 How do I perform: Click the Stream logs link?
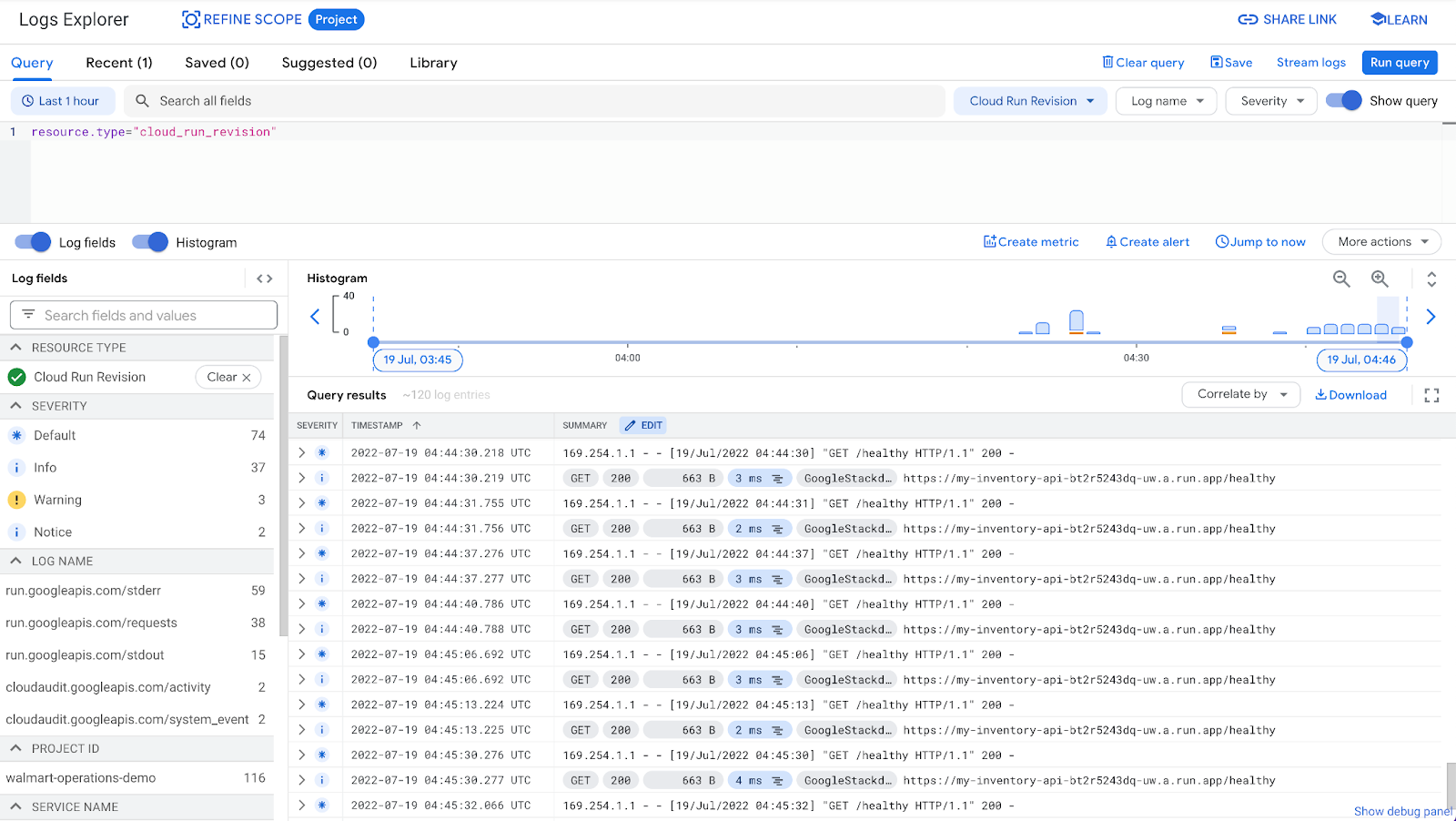click(1310, 62)
